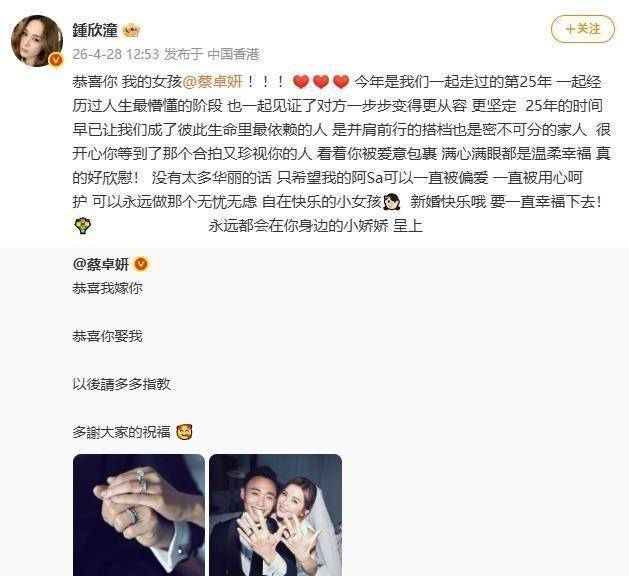Click the first red heart emoji
The width and height of the screenshot is (629, 576).
coord(301,82)
